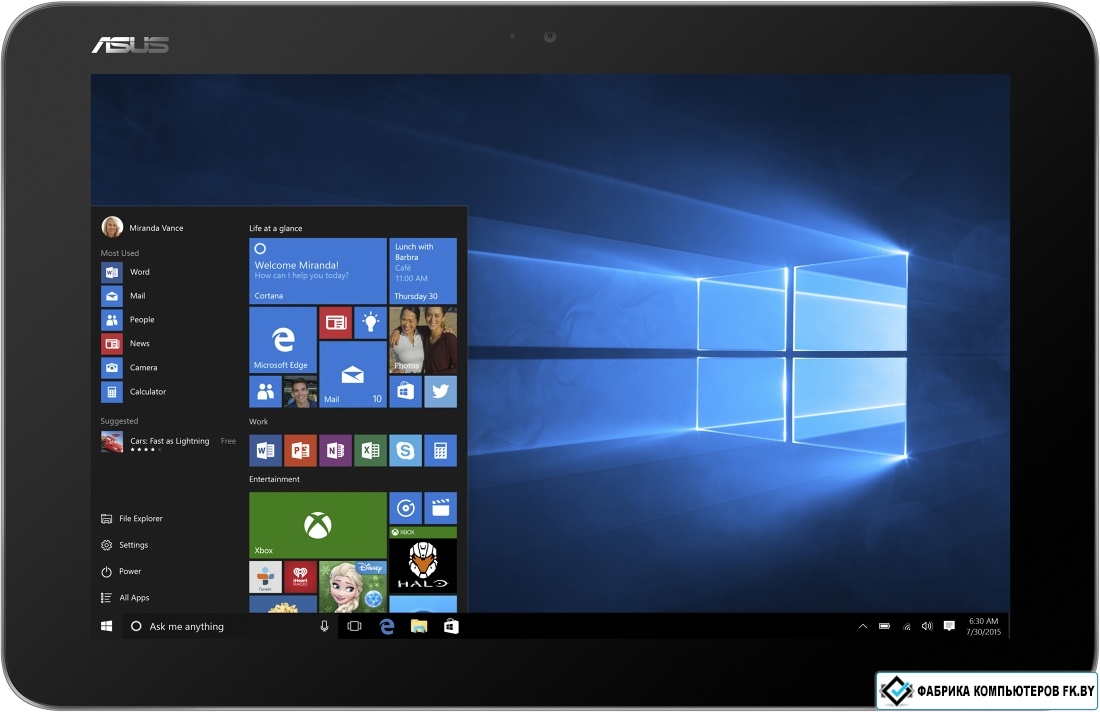Open Mail in the Most Used list
Image resolution: width=1100 pixels, height=712 pixels.
click(x=124, y=296)
